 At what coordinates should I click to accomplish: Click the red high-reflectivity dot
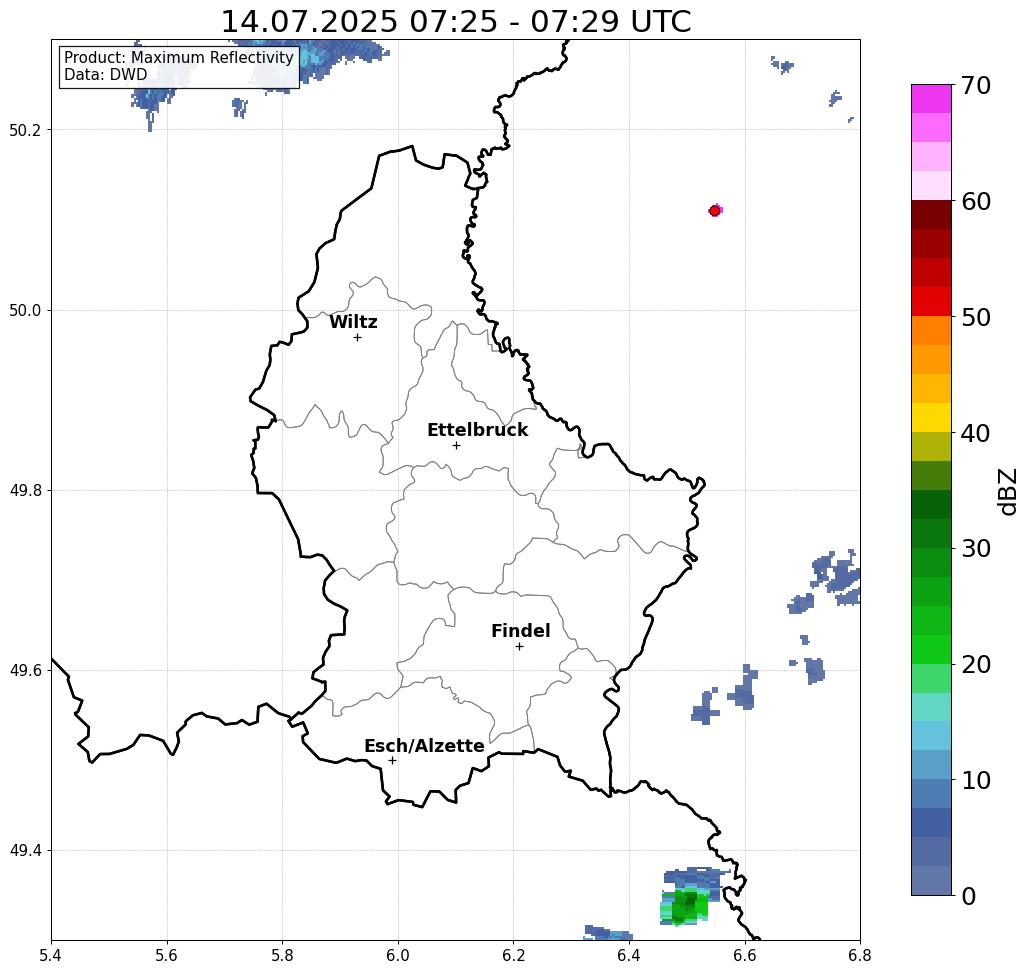point(715,211)
